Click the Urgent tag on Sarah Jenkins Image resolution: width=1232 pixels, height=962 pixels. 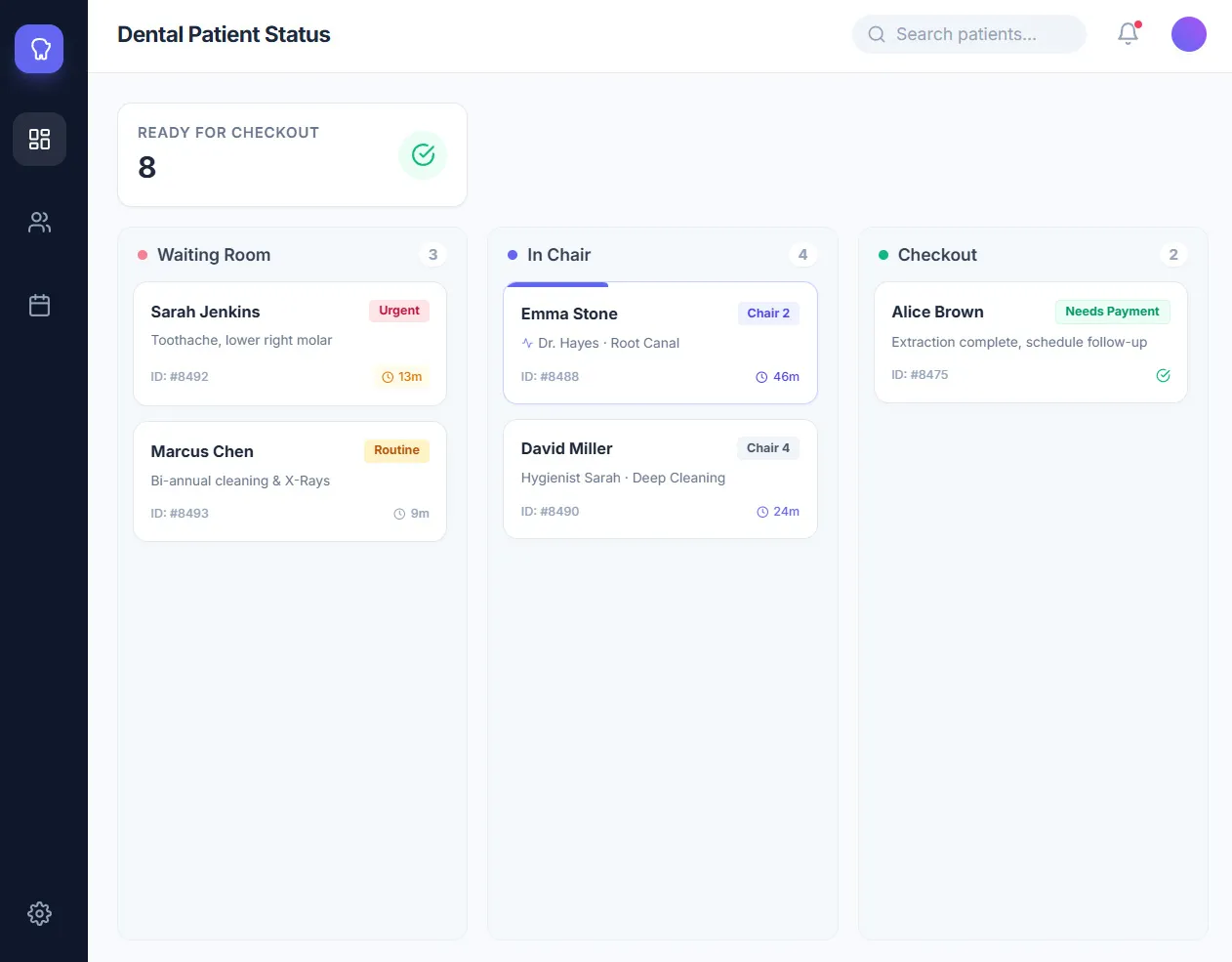399,311
